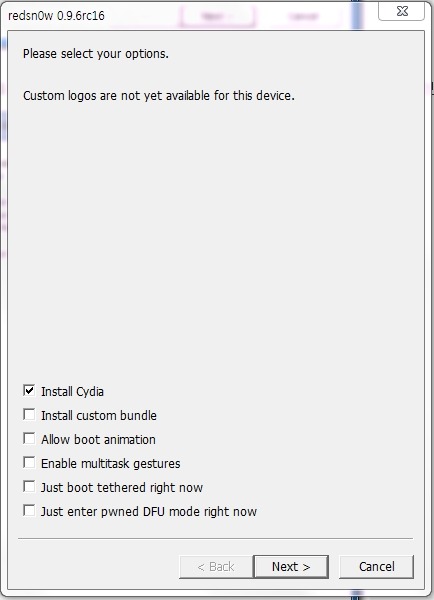Click the separator line above the navigation buttons
Screen dimensions: 434x600
pos(215,539)
